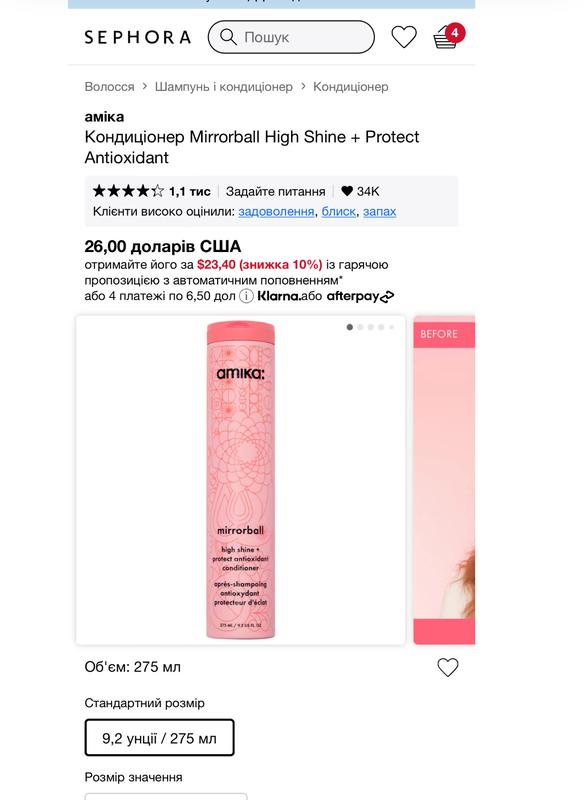Open the shopping basket with 4 items
584x800 pixels.
point(448,36)
